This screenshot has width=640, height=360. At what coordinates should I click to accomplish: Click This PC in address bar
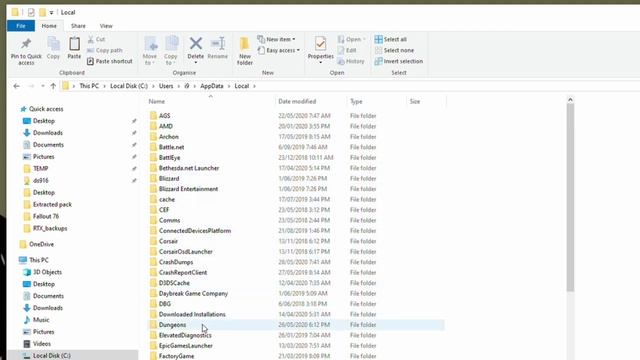(89, 86)
